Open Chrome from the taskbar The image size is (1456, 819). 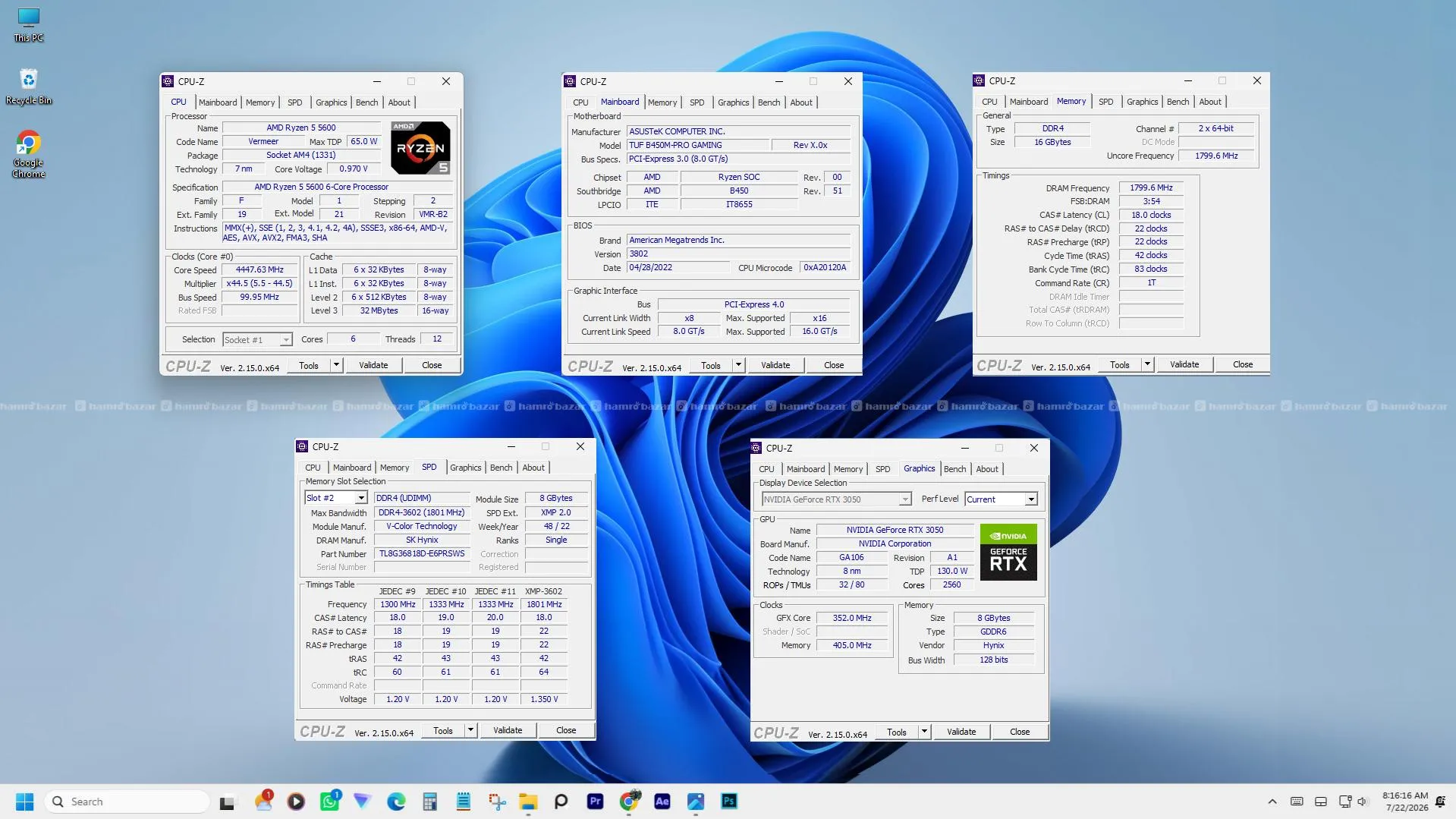[x=629, y=802]
